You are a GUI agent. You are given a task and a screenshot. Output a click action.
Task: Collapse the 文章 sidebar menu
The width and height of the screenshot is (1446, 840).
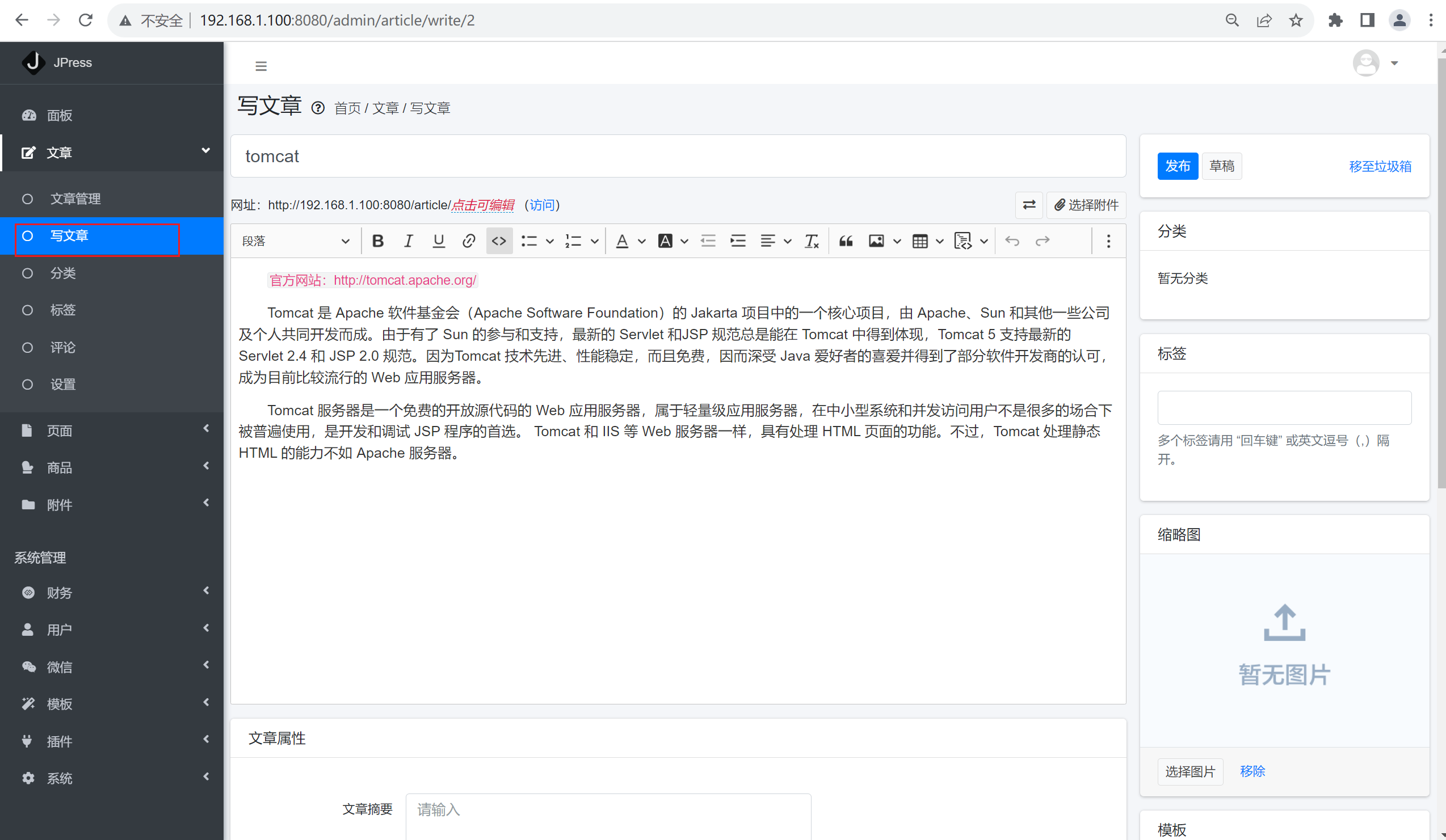pos(112,153)
